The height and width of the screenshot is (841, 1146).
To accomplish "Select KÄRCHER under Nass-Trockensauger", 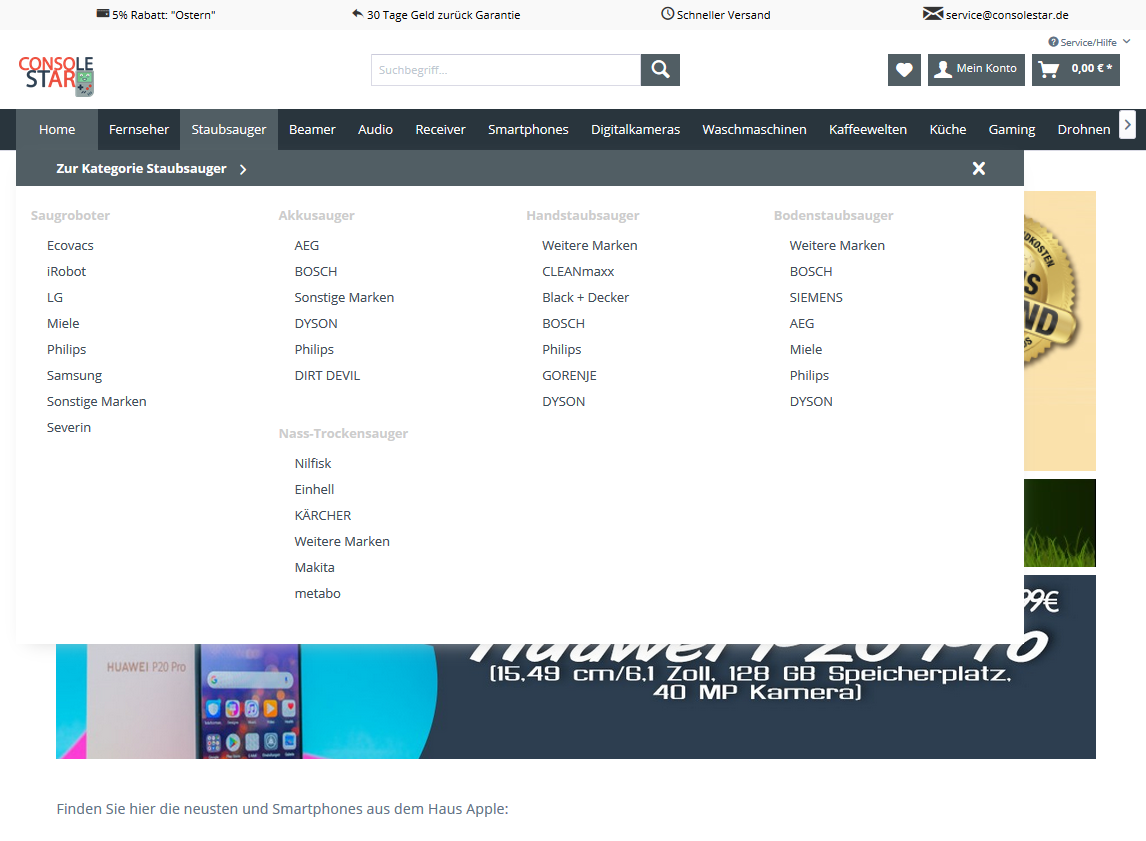I will point(323,515).
